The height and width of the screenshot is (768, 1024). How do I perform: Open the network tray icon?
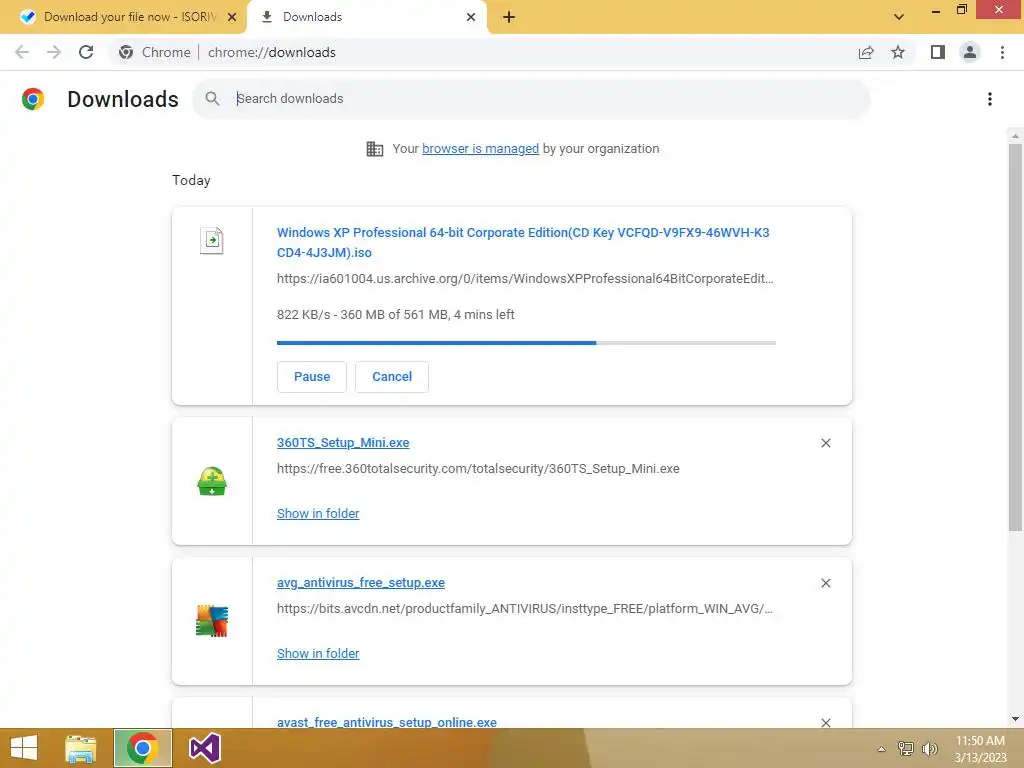click(906, 749)
